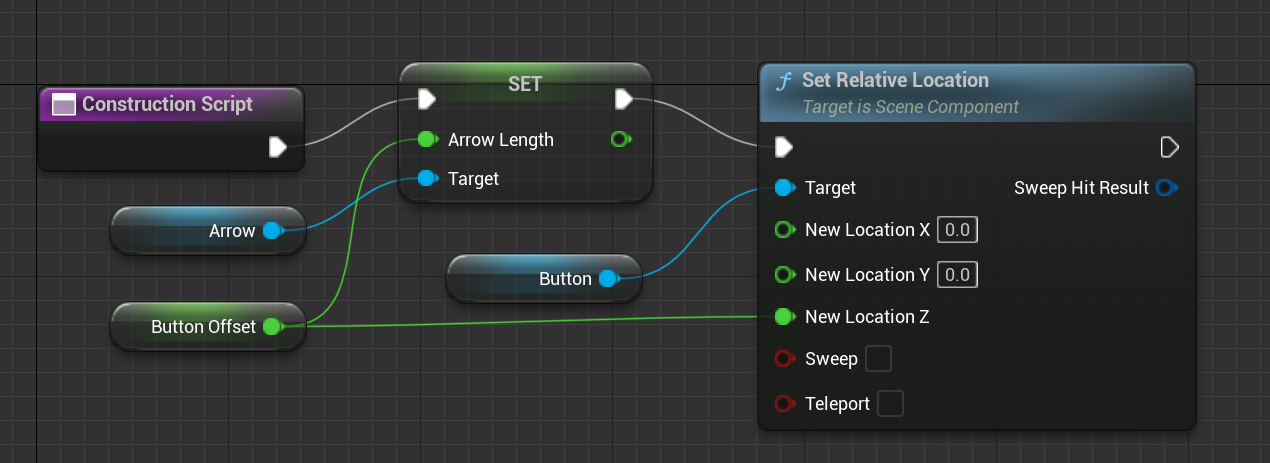Enable the Sweep checkbox

[x=877, y=359]
